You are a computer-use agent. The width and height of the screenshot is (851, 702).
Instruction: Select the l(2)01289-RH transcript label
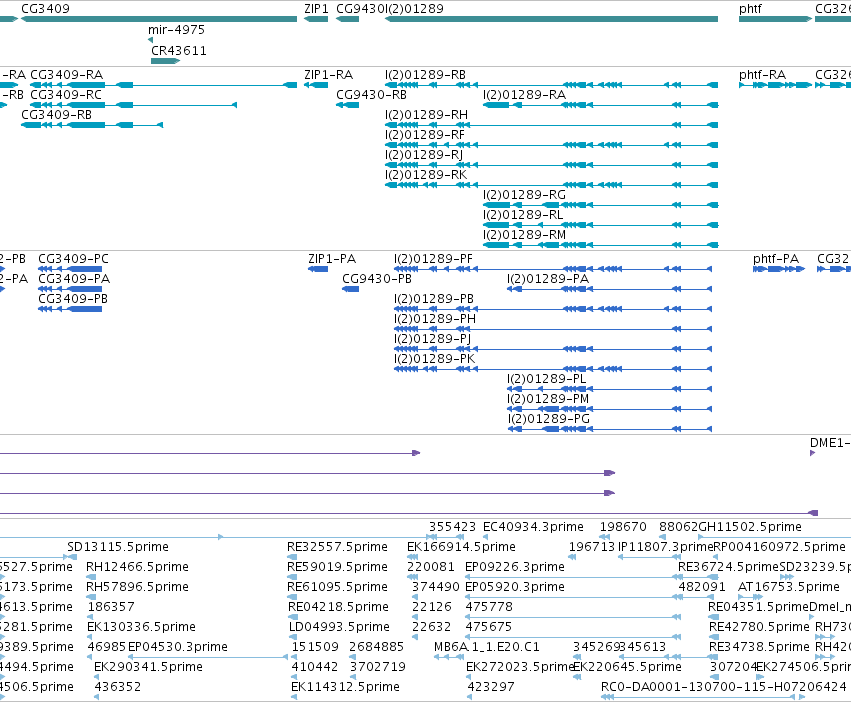point(426,115)
